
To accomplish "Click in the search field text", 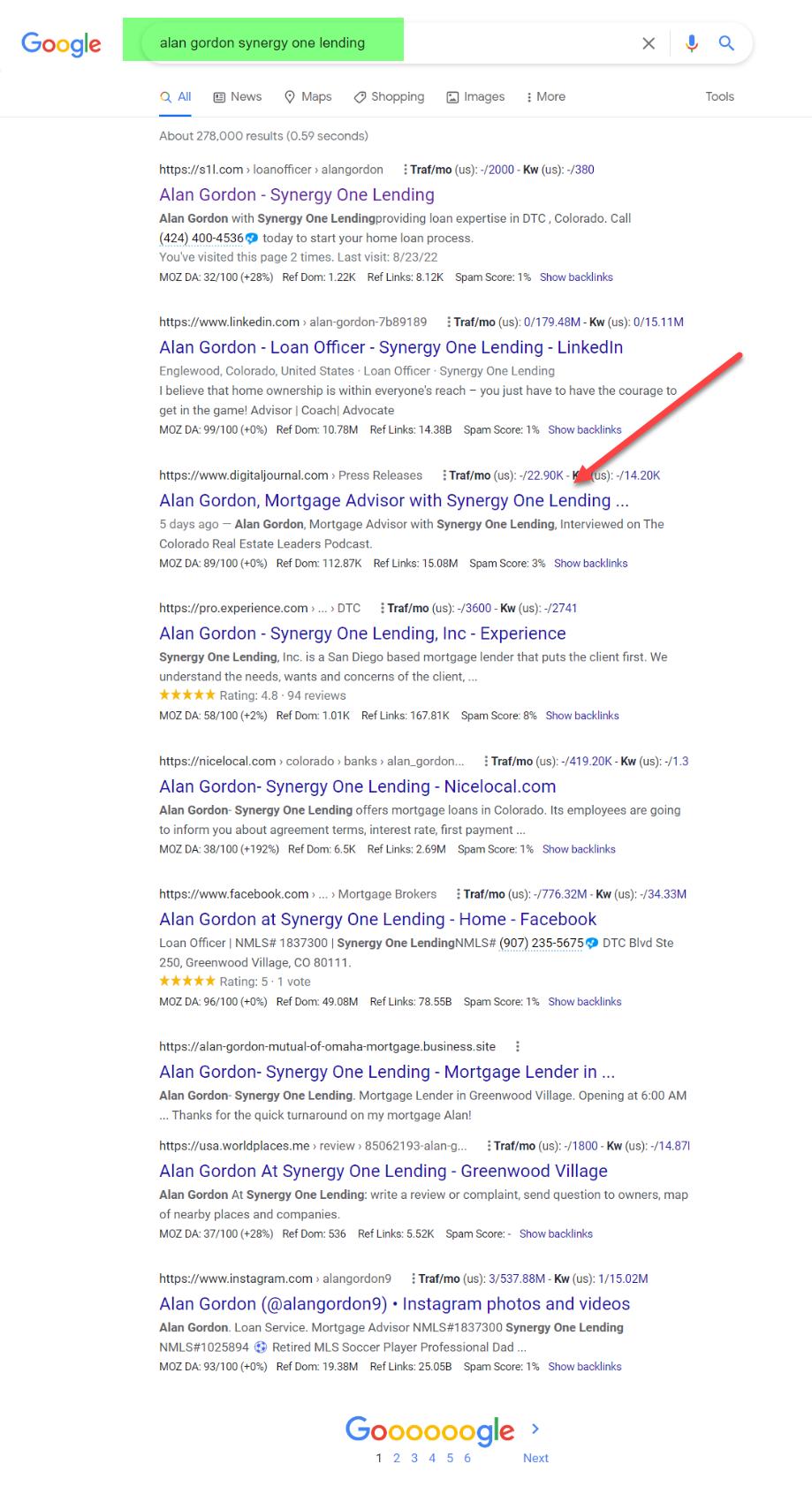I will click(x=262, y=42).
